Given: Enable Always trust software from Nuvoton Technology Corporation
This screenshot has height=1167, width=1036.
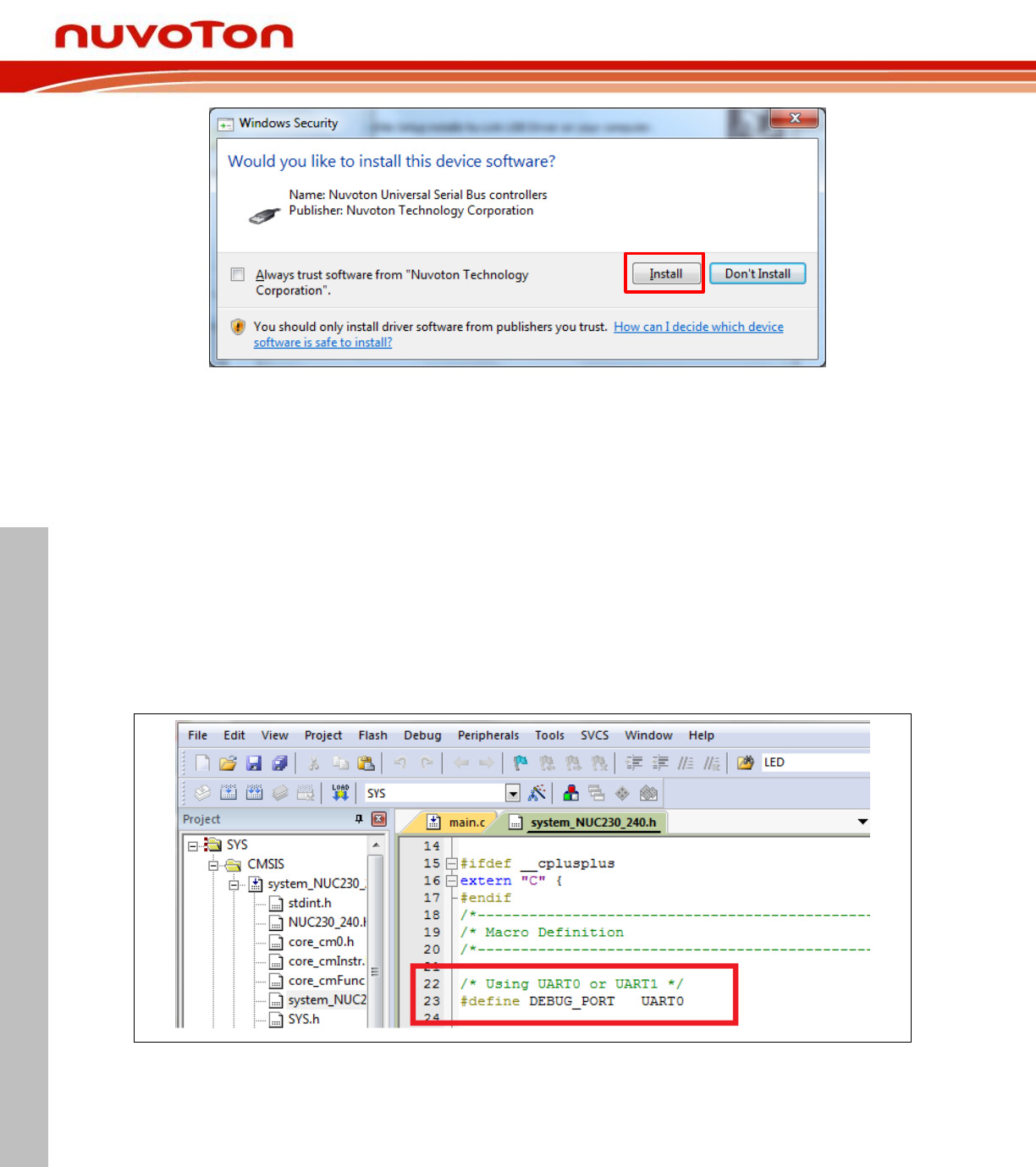Looking at the screenshot, I should (x=238, y=274).
